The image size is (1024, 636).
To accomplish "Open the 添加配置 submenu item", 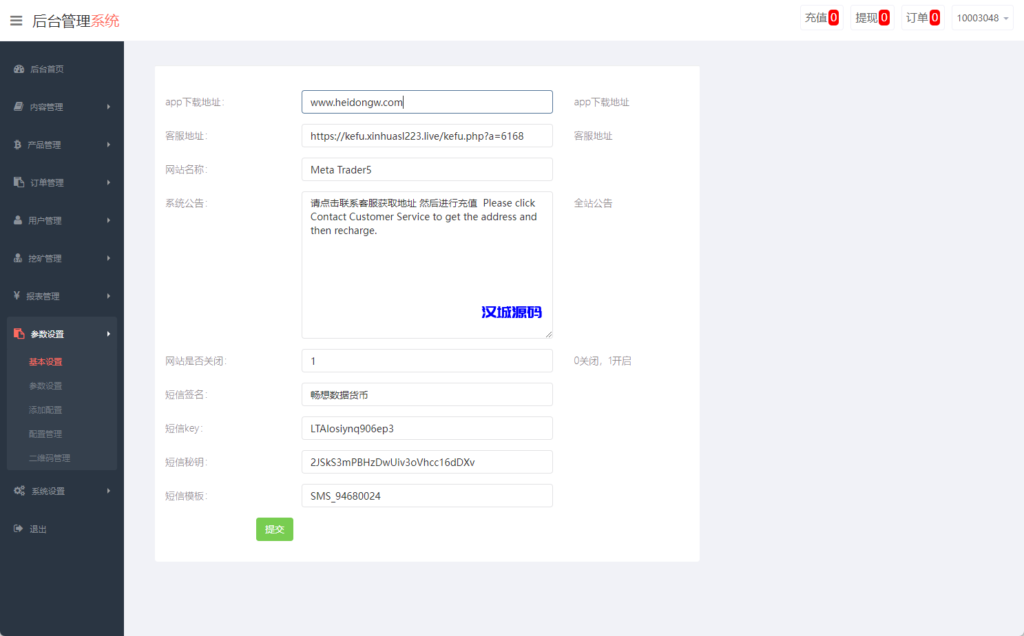I will 45,410.
